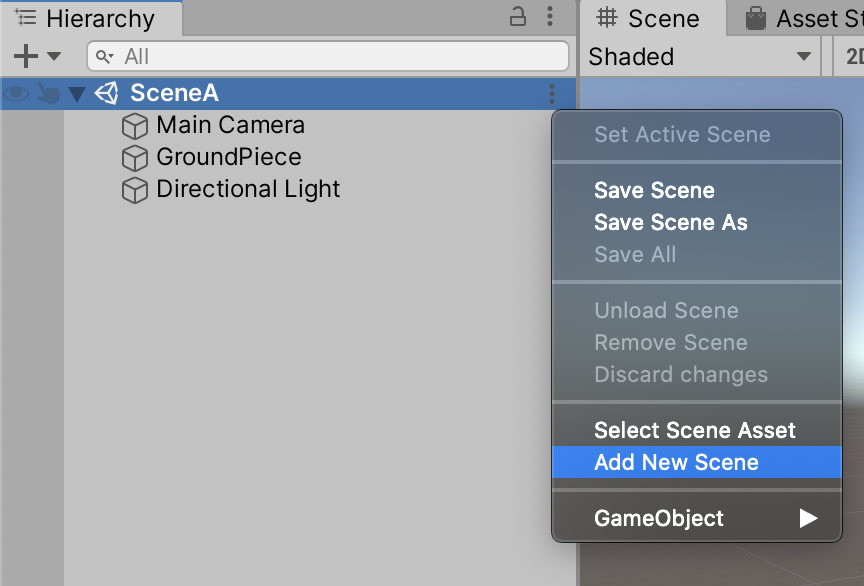The width and height of the screenshot is (864, 586).
Task: Click the cube icon next to Main Camera
Action: pyautogui.click(x=135, y=126)
